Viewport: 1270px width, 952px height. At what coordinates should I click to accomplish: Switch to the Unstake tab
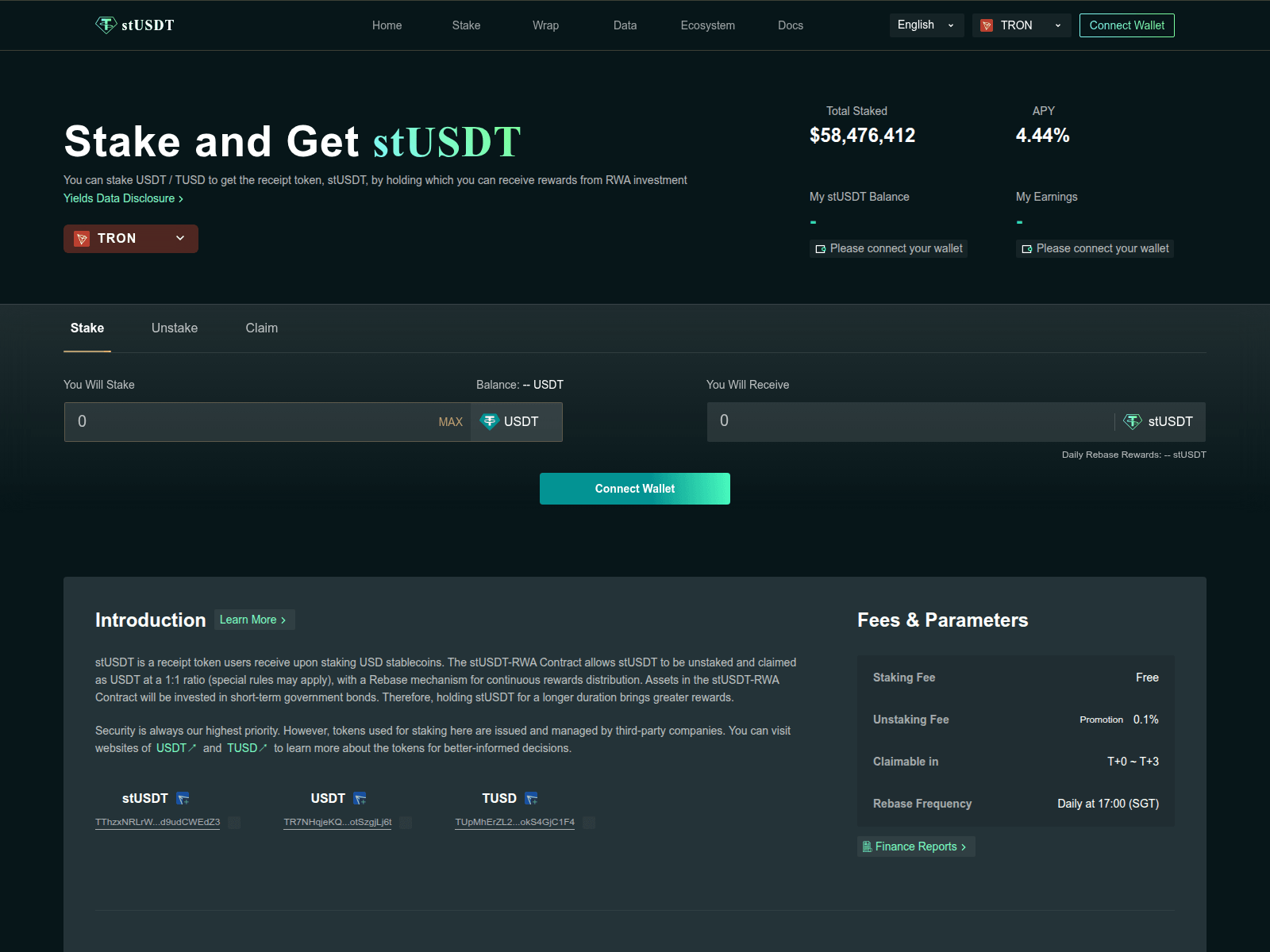tap(175, 328)
